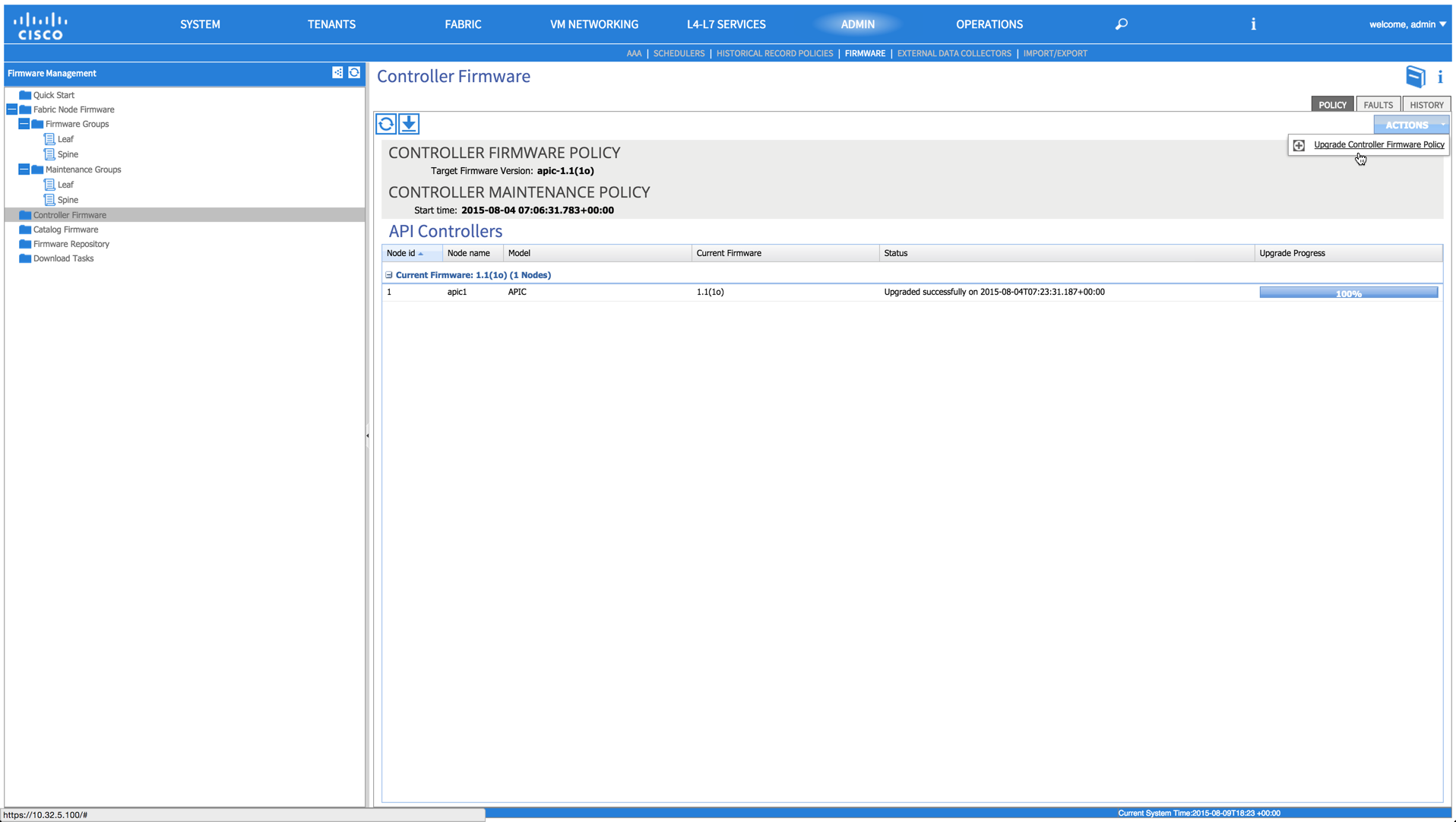Sort by the Node id column
The height and width of the screenshot is (822, 1456).
click(411, 253)
